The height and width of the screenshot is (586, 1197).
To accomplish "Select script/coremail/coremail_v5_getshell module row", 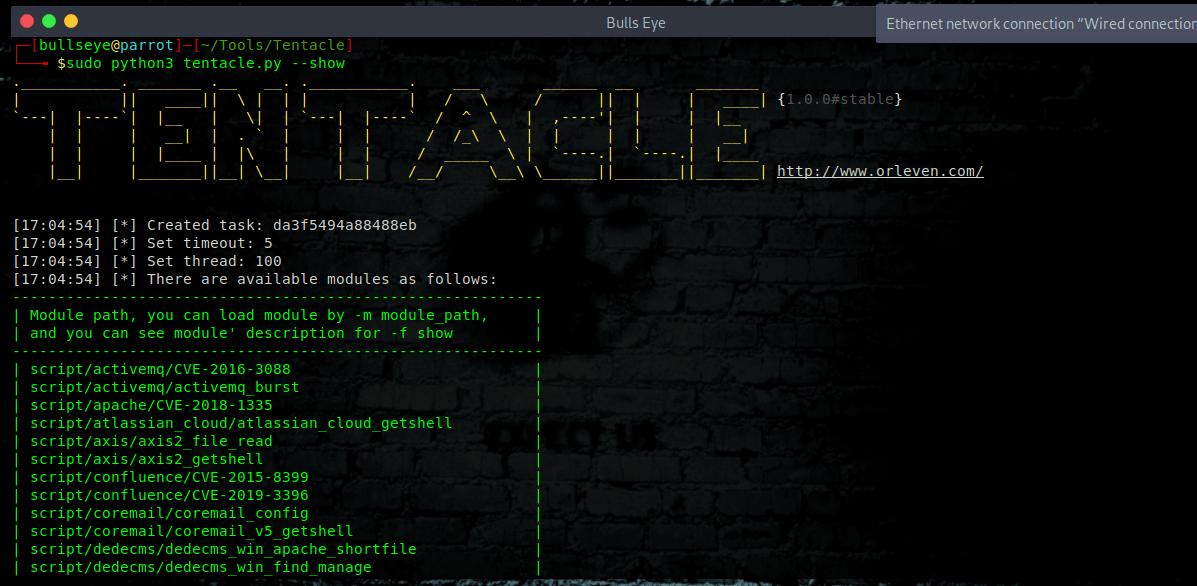I will coord(192,531).
